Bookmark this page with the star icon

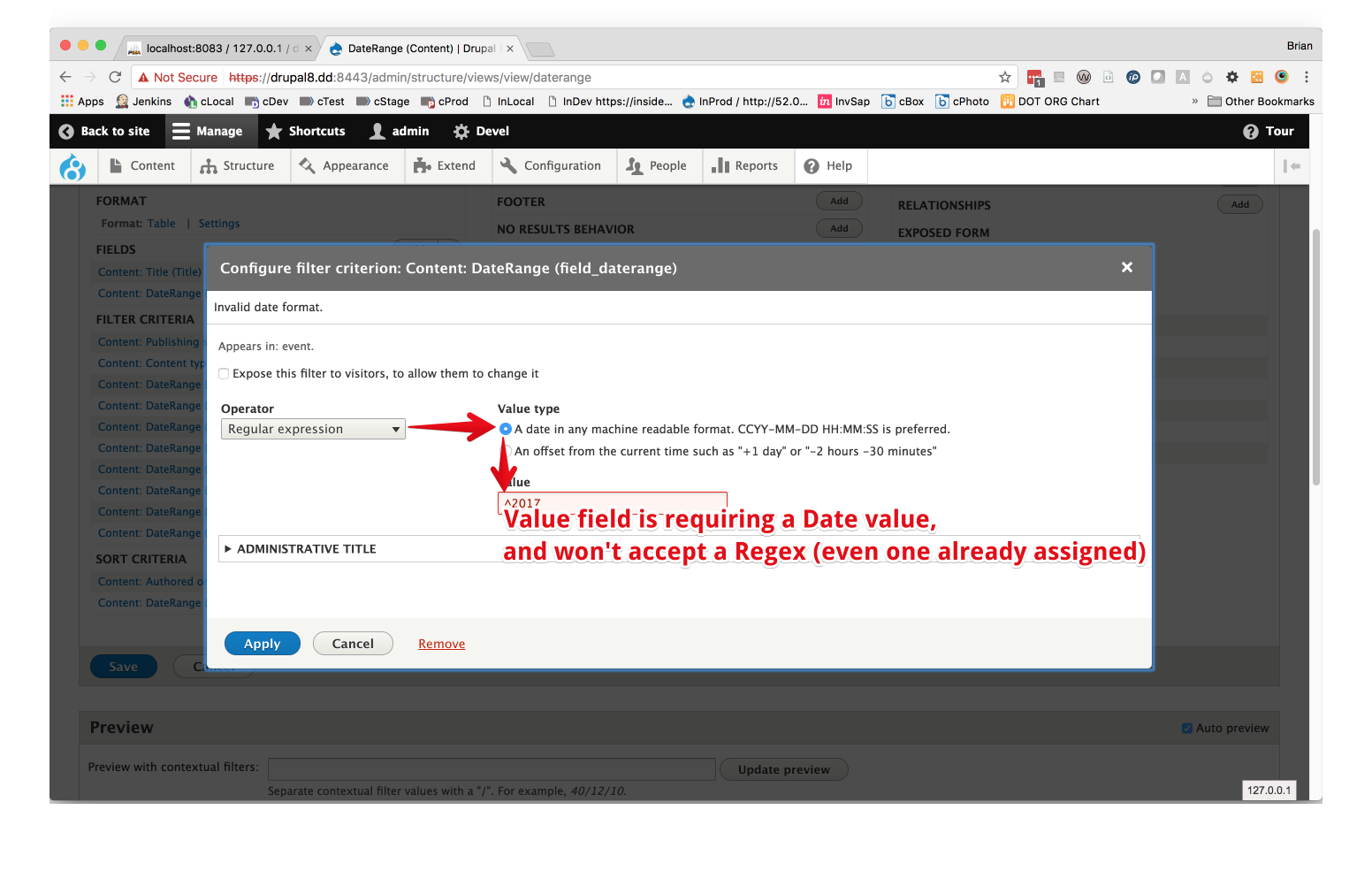(1005, 77)
